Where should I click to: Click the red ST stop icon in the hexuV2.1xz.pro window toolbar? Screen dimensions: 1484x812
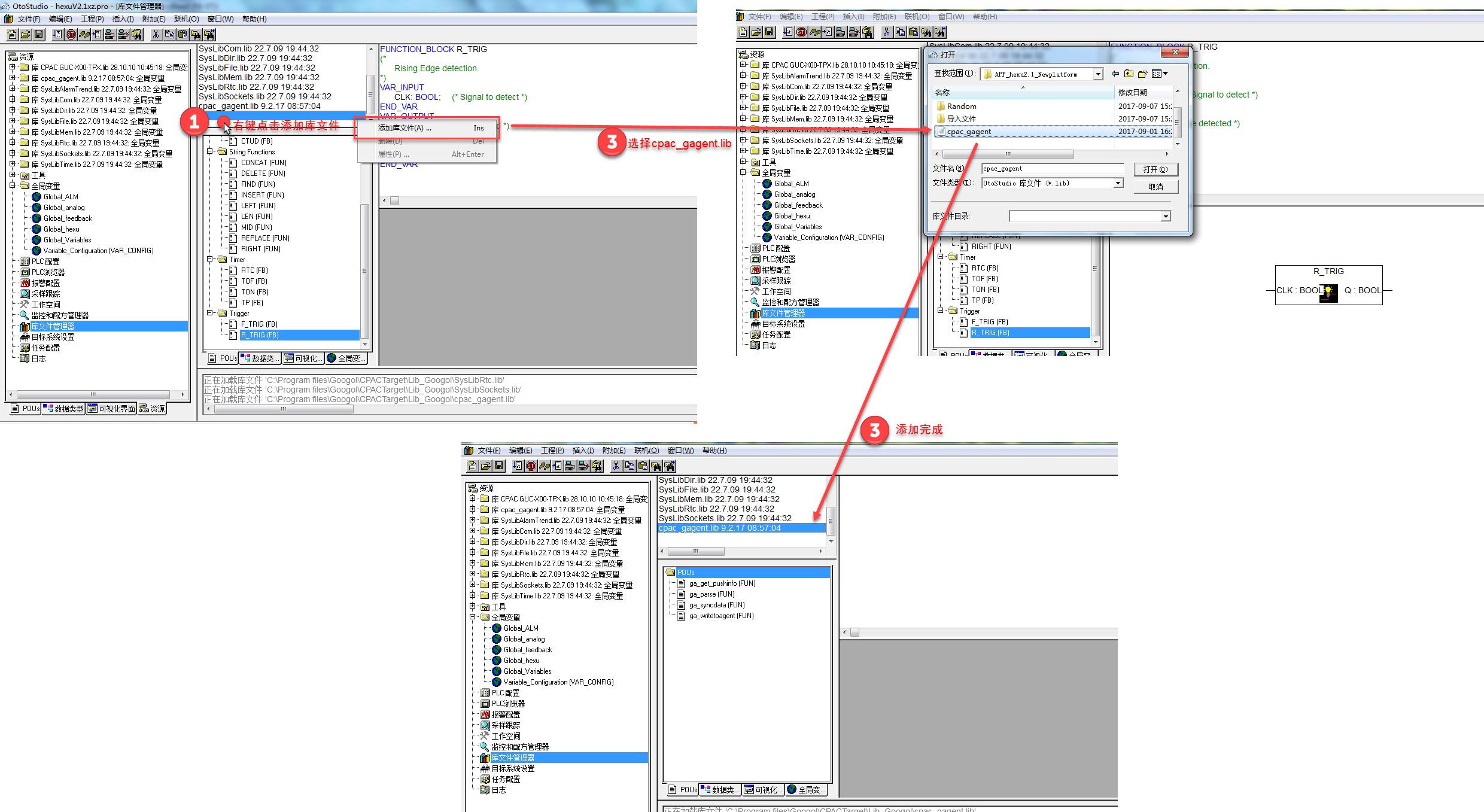coord(71,35)
